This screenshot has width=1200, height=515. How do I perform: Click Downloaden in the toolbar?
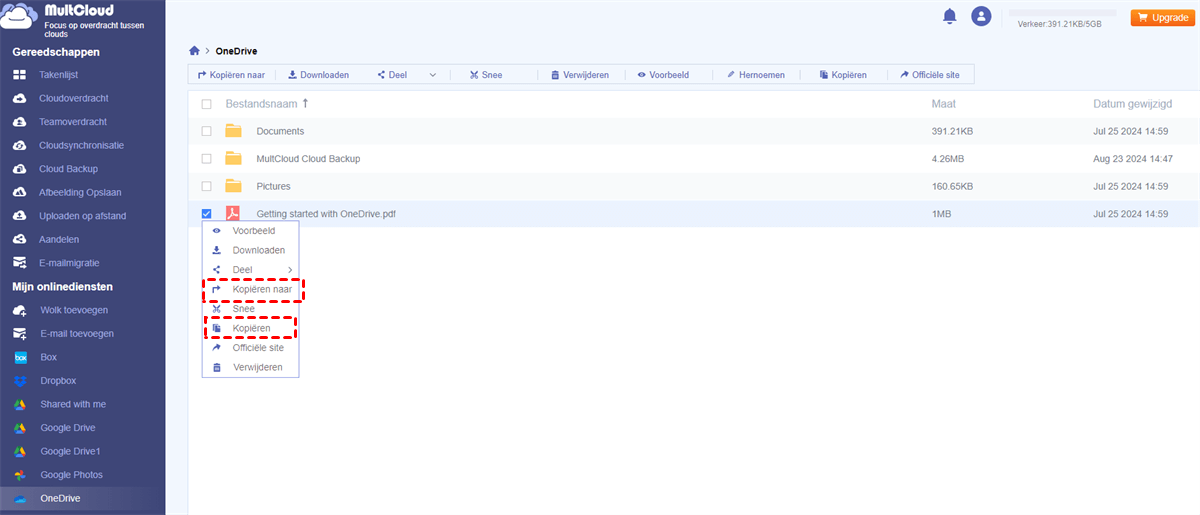click(x=318, y=75)
